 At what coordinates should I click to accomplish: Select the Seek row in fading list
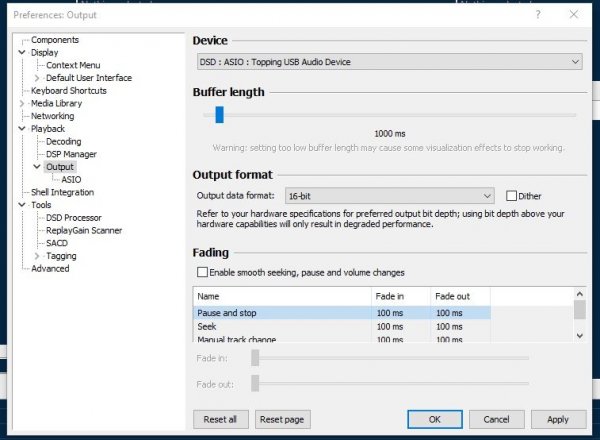(x=207, y=327)
